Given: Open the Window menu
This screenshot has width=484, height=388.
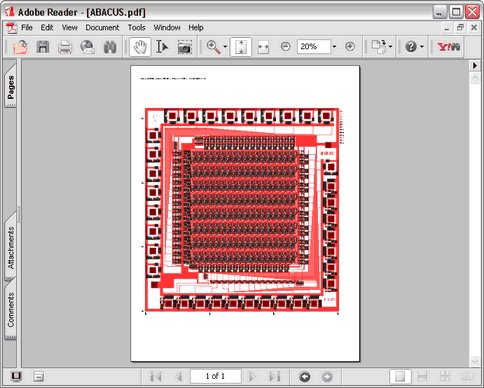Looking at the screenshot, I should click(167, 27).
